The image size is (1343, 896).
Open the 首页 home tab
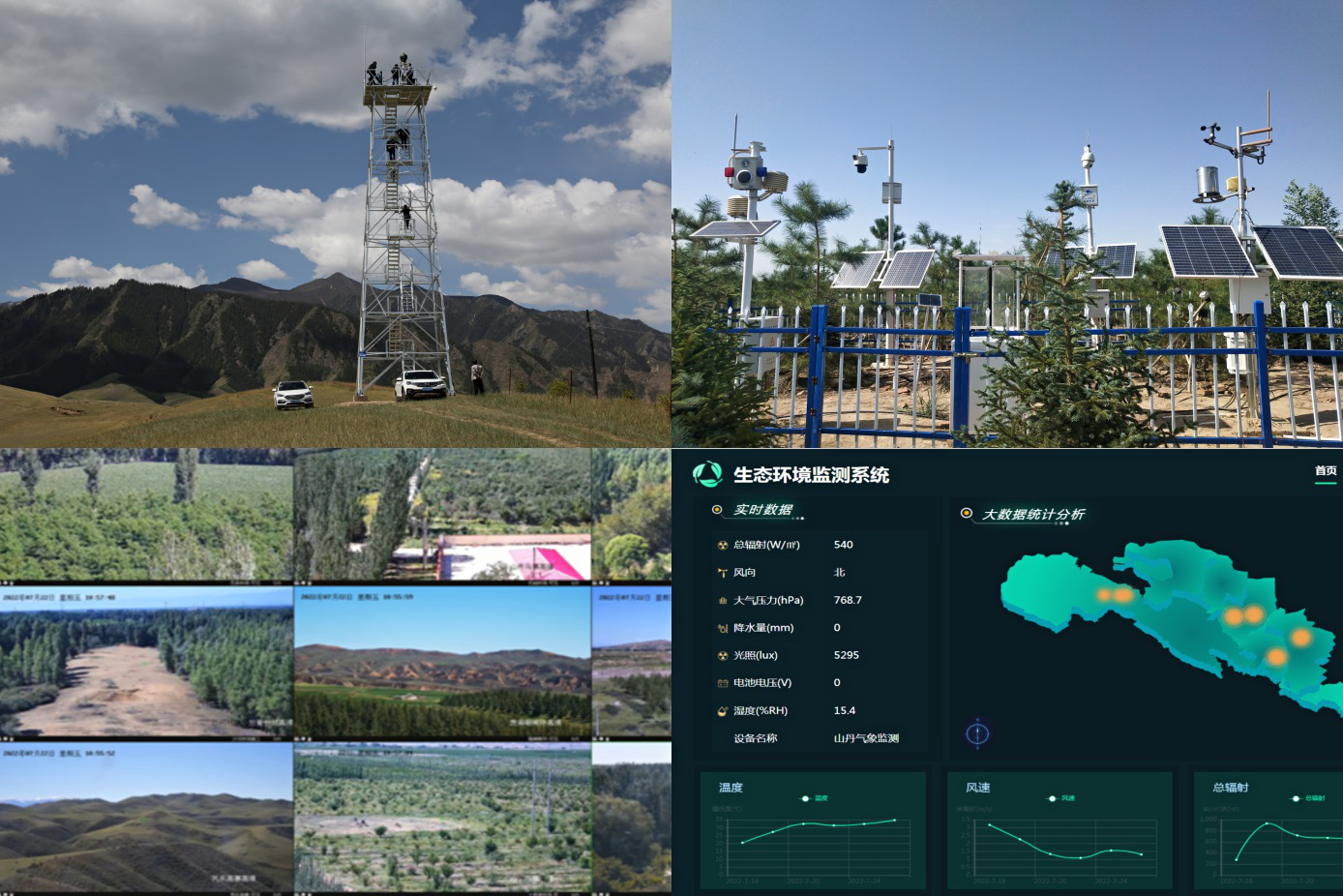(1325, 471)
